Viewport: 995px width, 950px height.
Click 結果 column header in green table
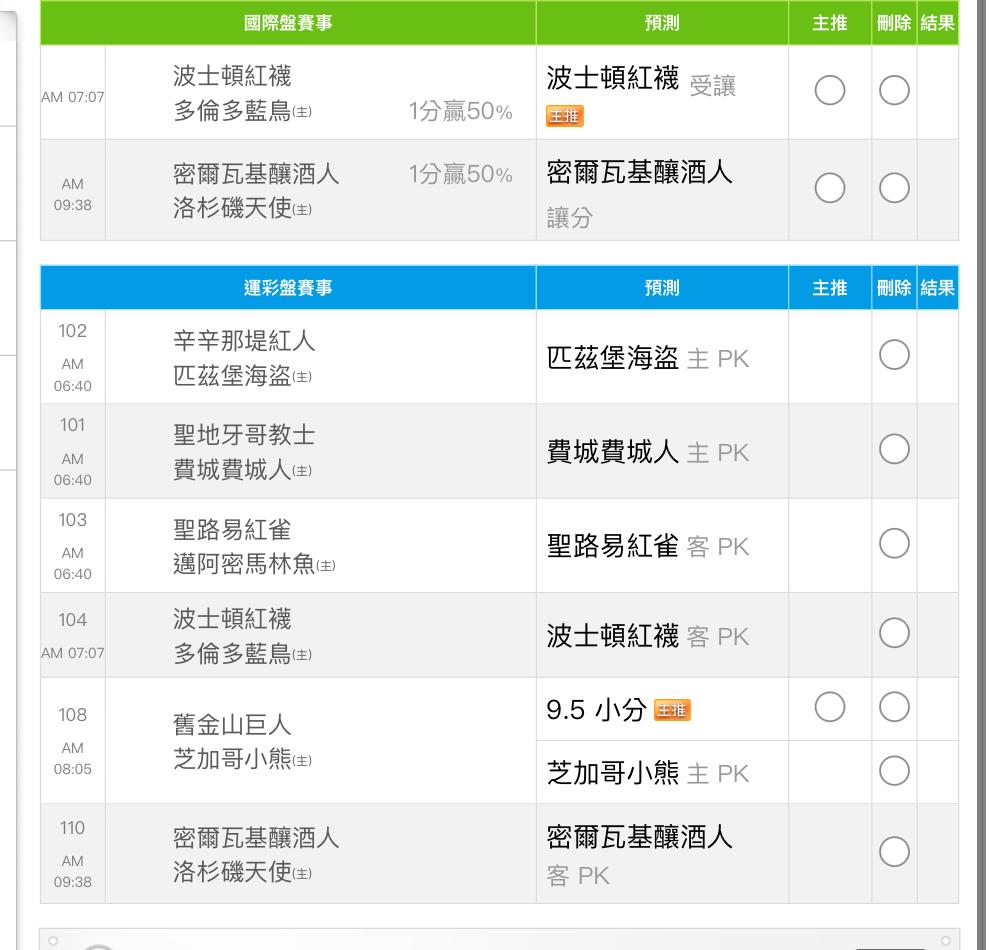937,24
